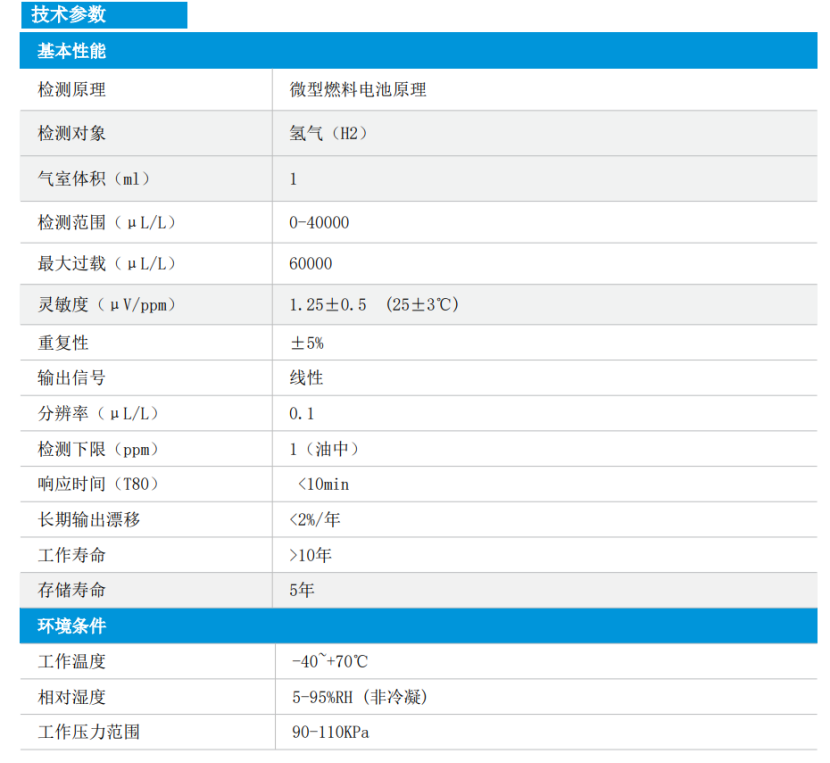Select the value 1（油中）
Image resolution: width=830 pixels, height=763 pixels.
pos(324,449)
